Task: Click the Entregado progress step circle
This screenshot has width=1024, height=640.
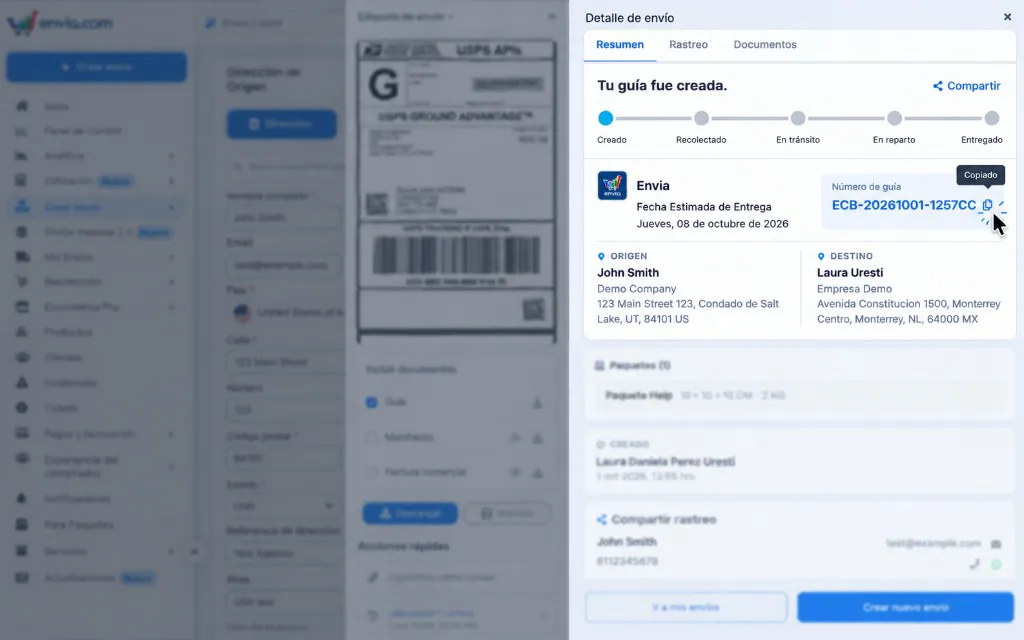Action: coord(991,118)
